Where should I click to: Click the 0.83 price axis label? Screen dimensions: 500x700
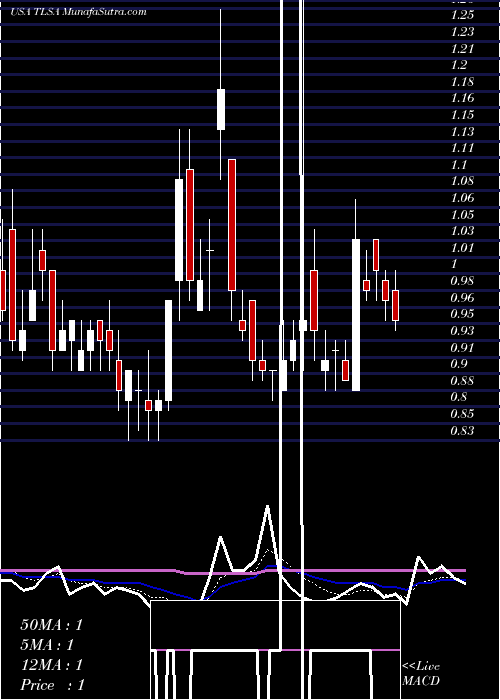[x=462, y=431]
